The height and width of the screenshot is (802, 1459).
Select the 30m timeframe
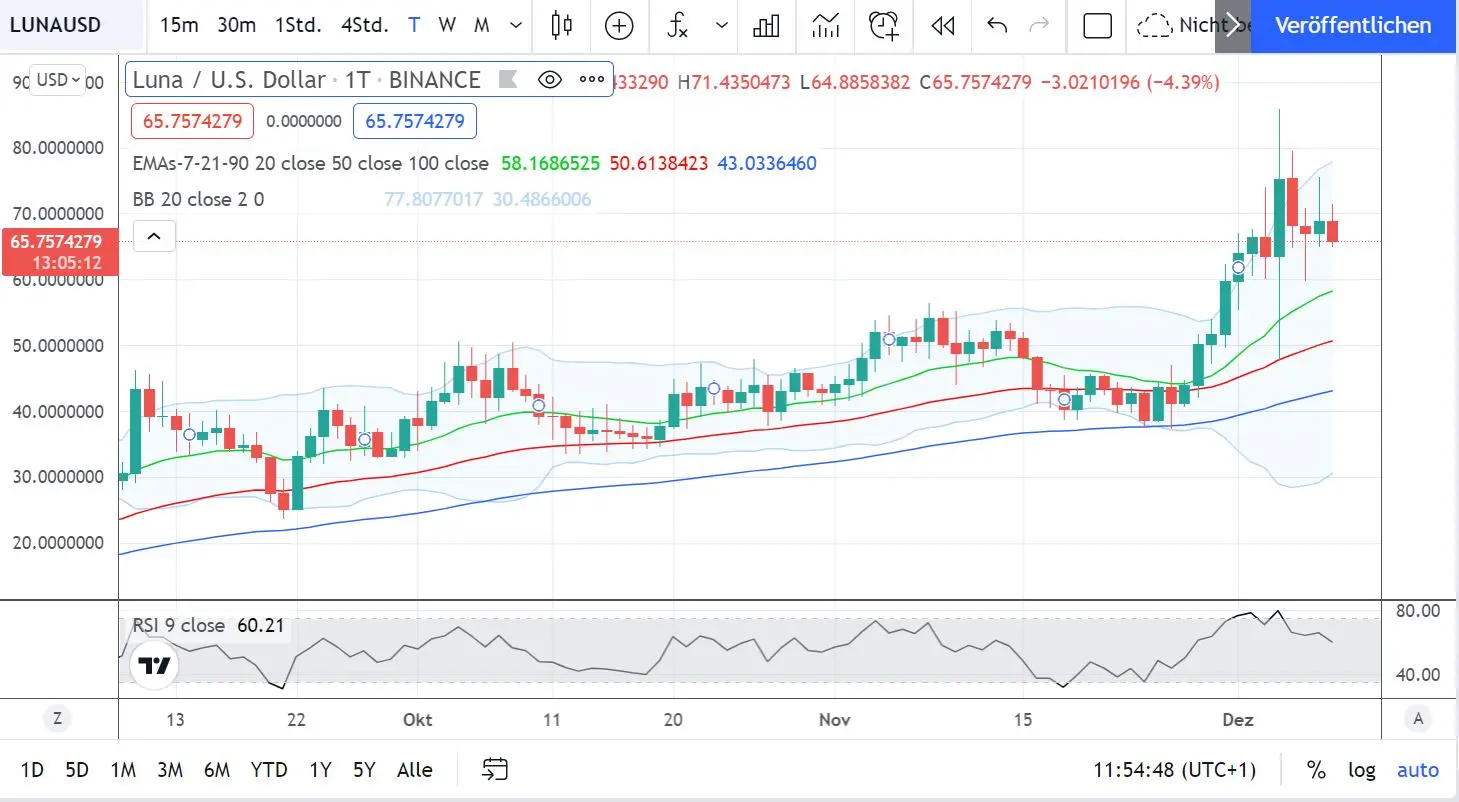tap(236, 25)
